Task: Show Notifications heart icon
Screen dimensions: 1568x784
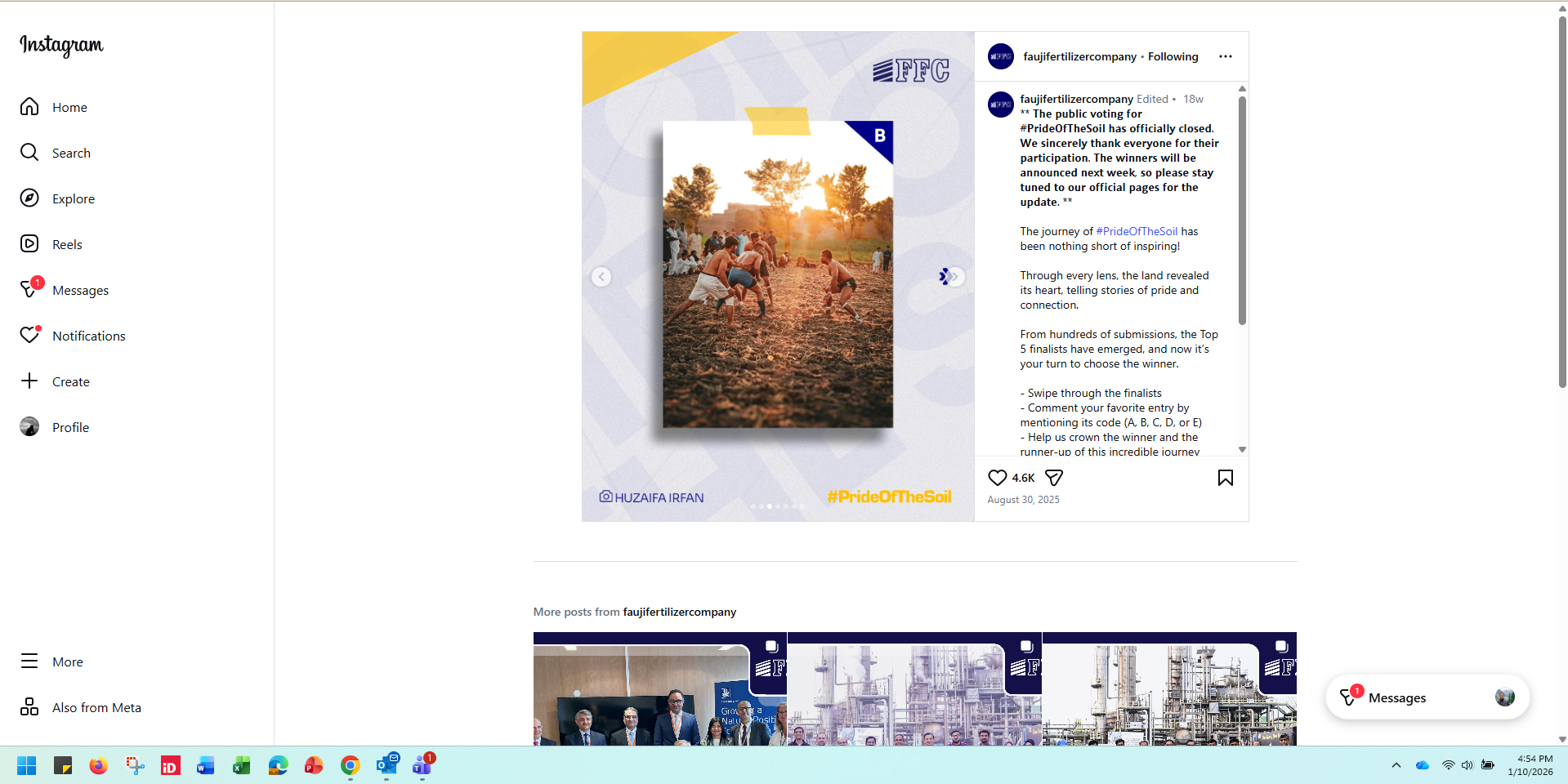Action: tap(29, 335)
